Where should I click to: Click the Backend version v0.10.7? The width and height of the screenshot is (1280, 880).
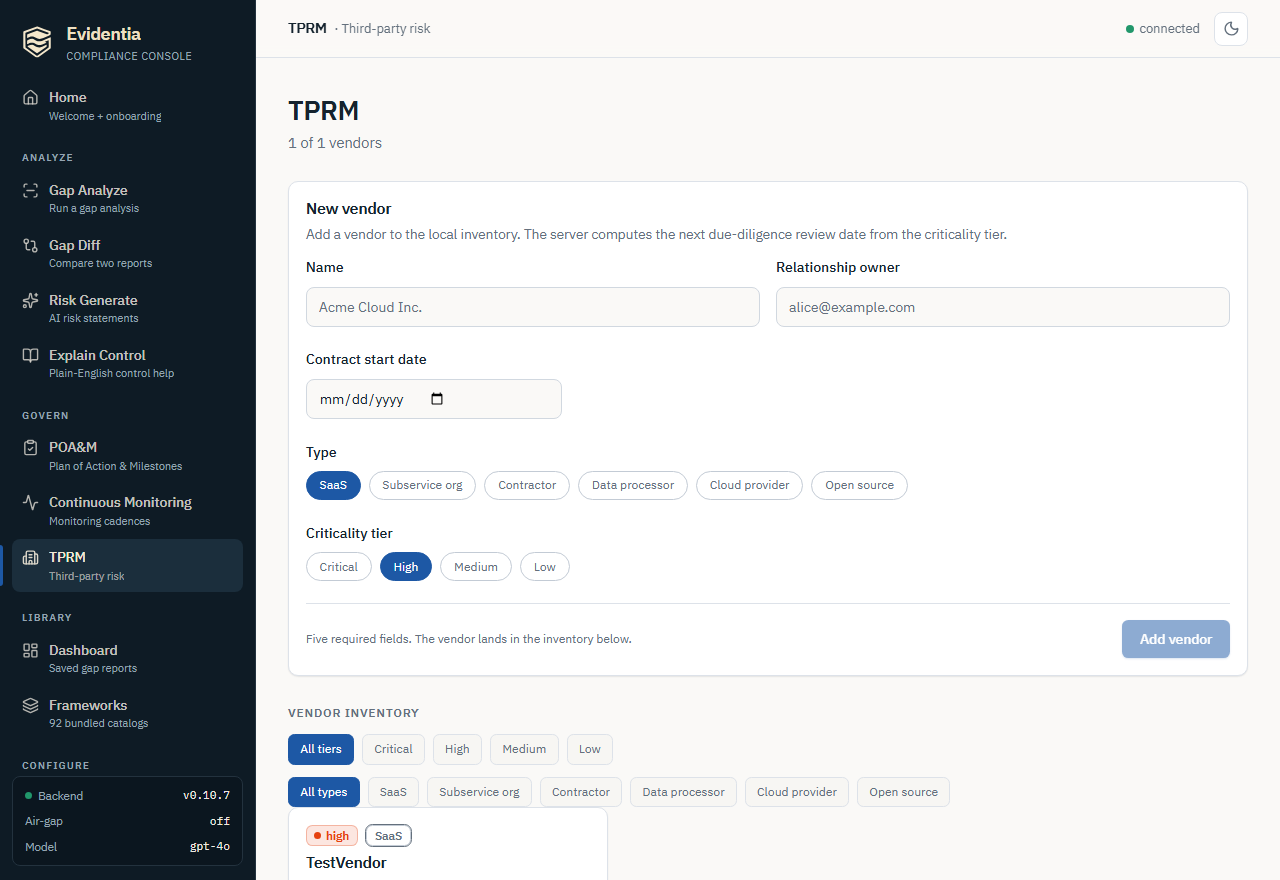tap(206, 796)
